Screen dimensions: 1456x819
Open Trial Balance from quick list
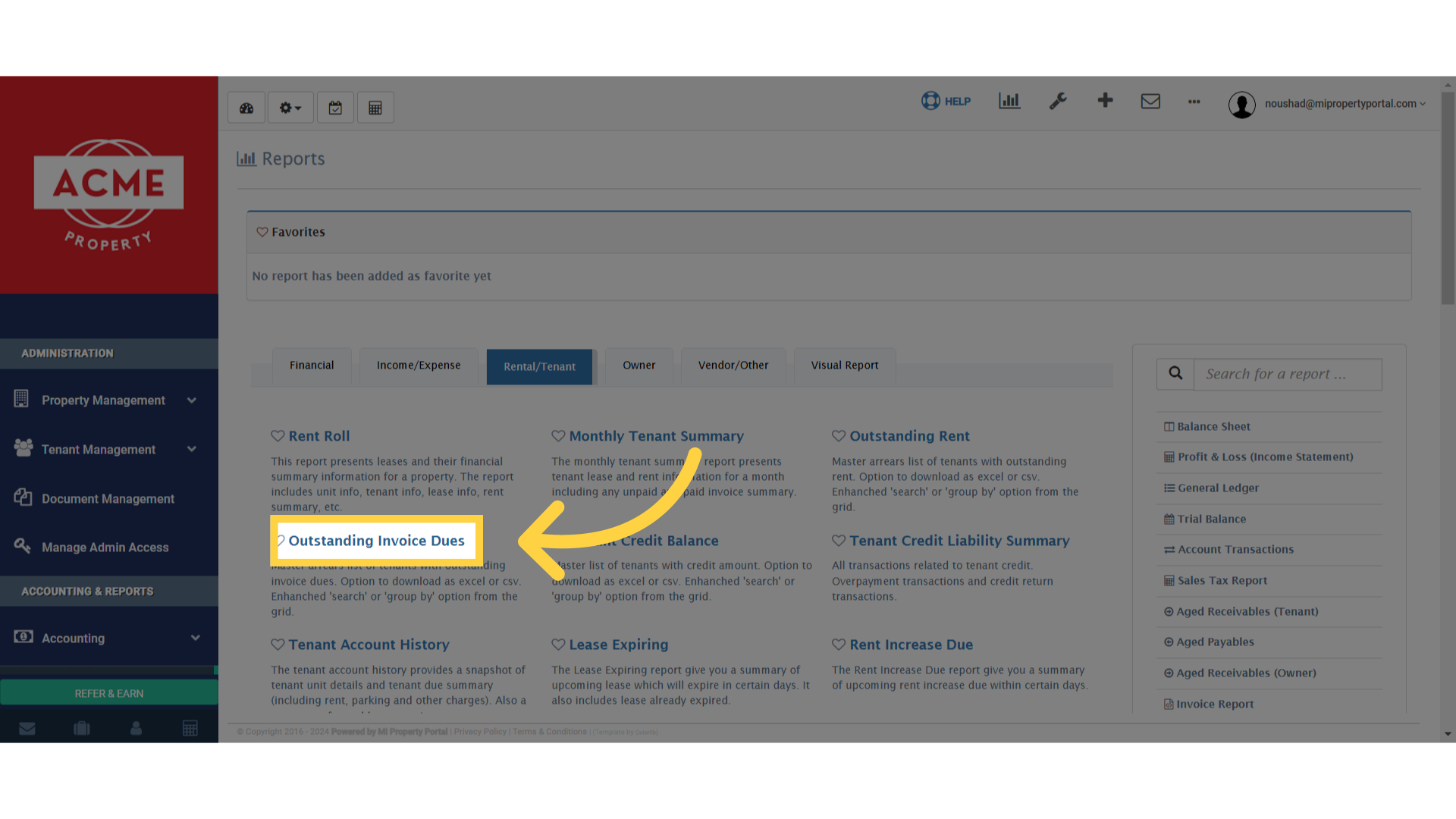(x=1211, y=519)
